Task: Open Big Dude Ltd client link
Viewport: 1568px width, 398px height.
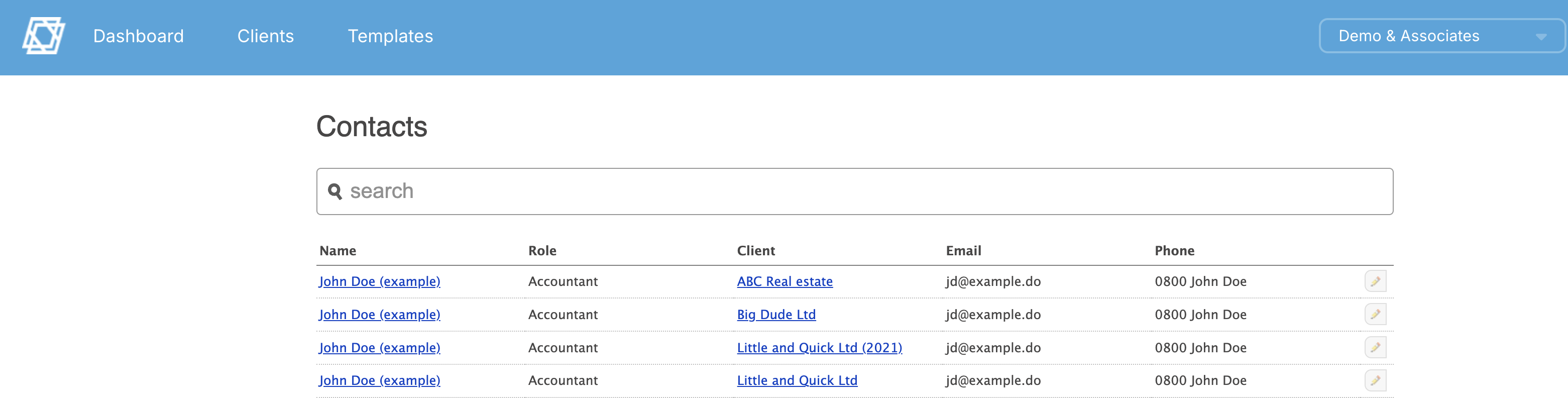Action: tap(776, 315)
